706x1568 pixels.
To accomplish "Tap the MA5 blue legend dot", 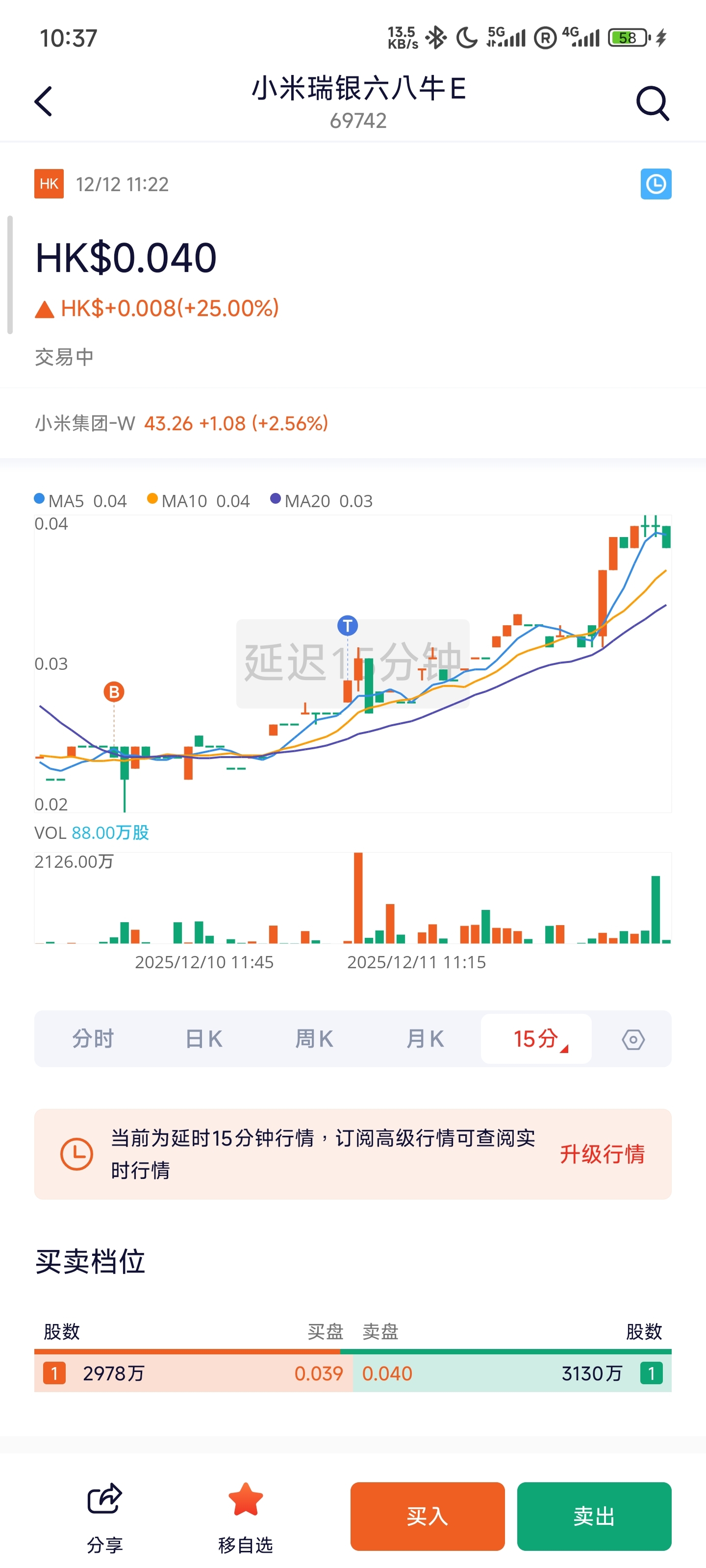I will (40, 499).
